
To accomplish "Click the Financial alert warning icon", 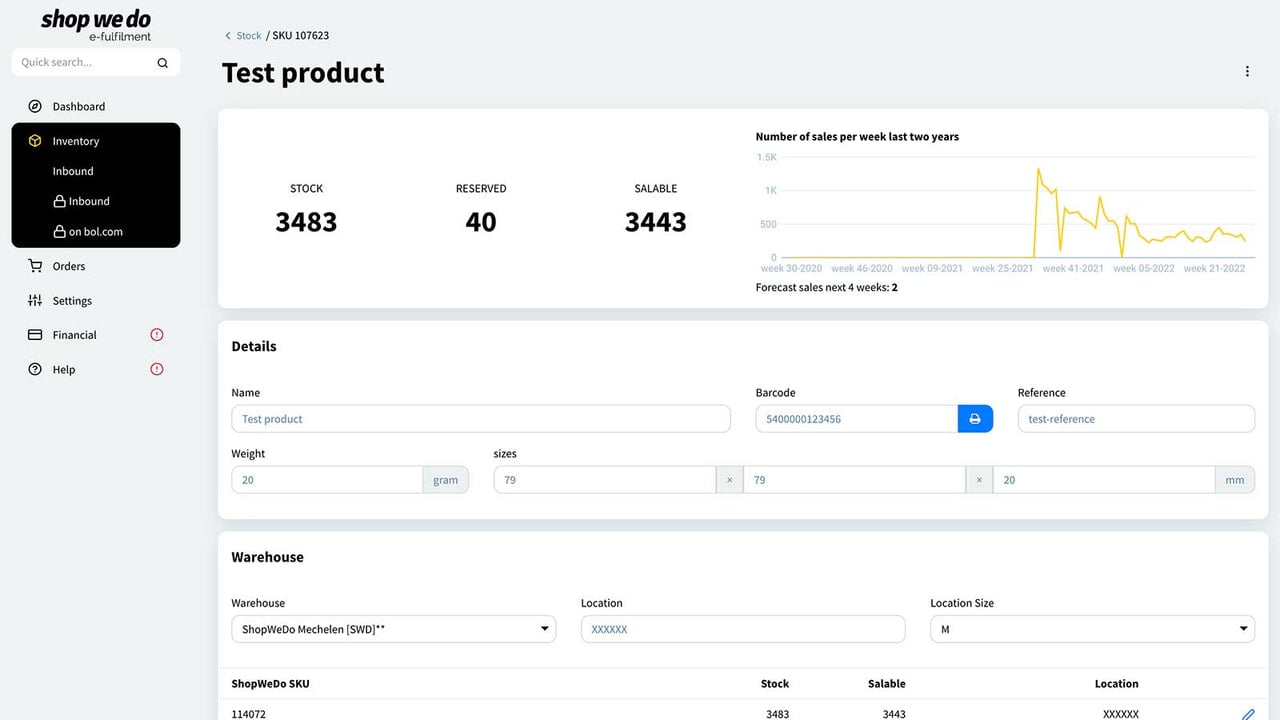I will 156,335.
